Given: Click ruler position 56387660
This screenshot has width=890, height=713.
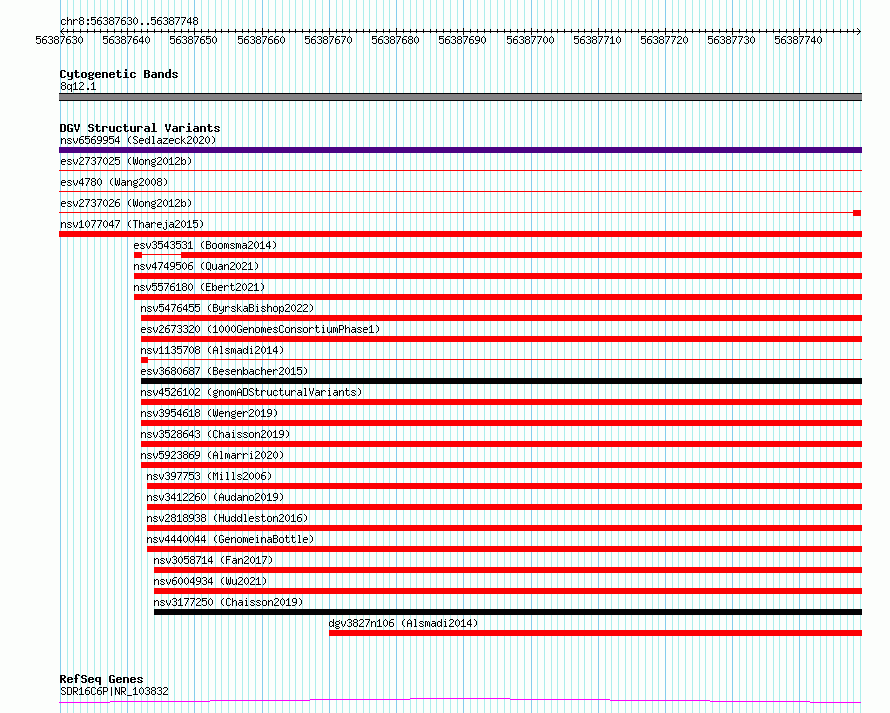Looking at the screenshot, I should tap(261, 40).
